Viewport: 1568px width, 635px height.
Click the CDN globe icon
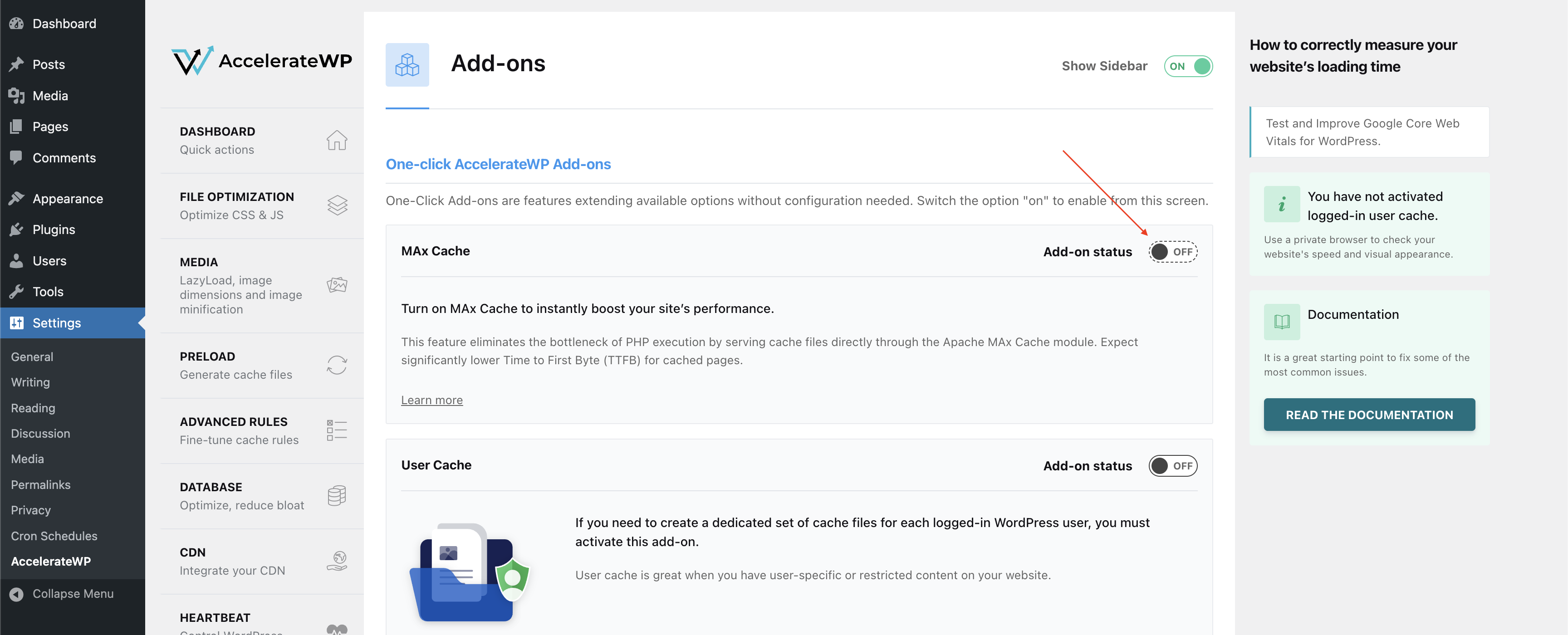(x=337, y=561)
